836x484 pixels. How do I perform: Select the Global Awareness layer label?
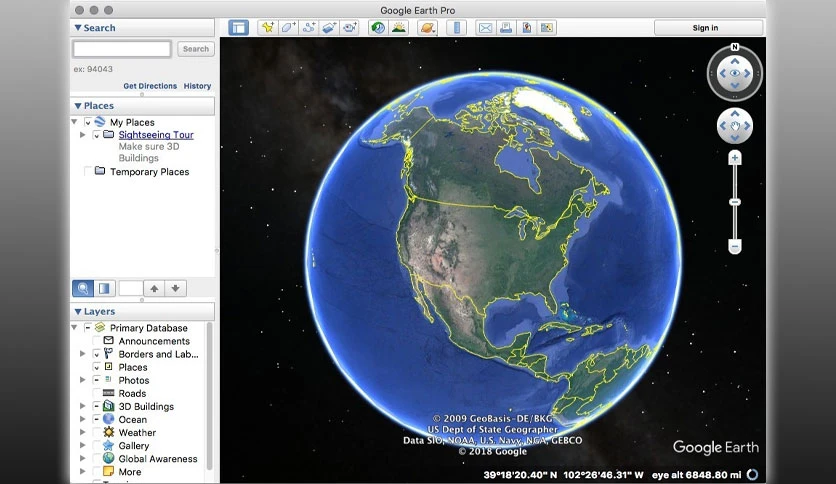pyautogui.click(x=158, y=458)
